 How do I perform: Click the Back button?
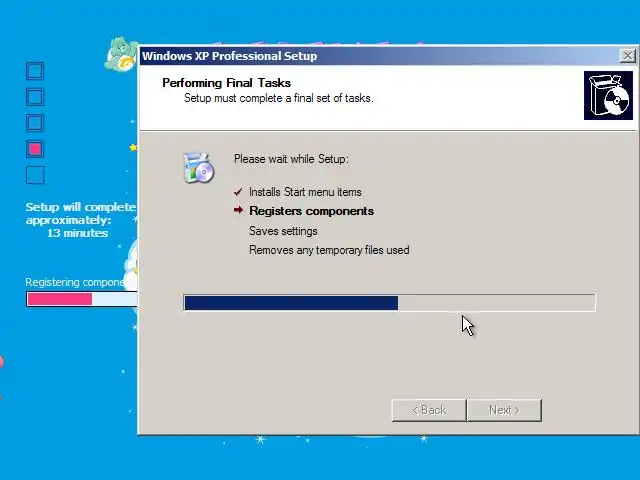[x=429, y=410]
